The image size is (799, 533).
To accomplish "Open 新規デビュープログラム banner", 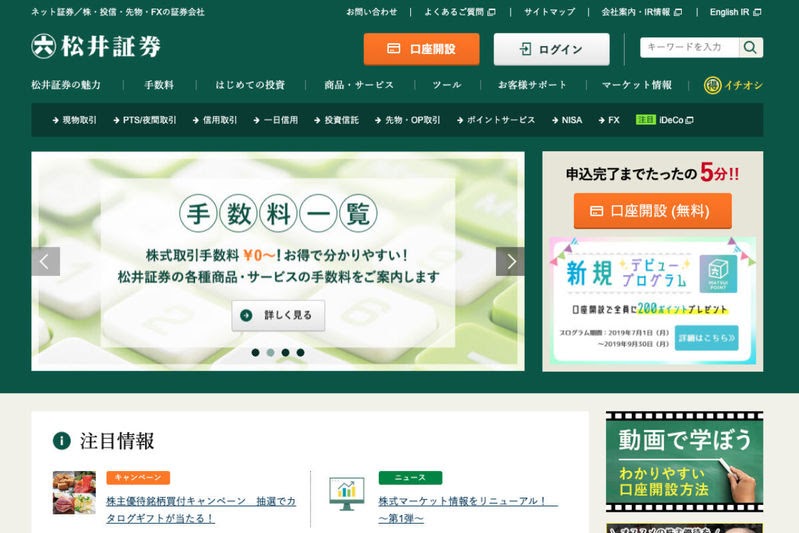I will [653, 301].
